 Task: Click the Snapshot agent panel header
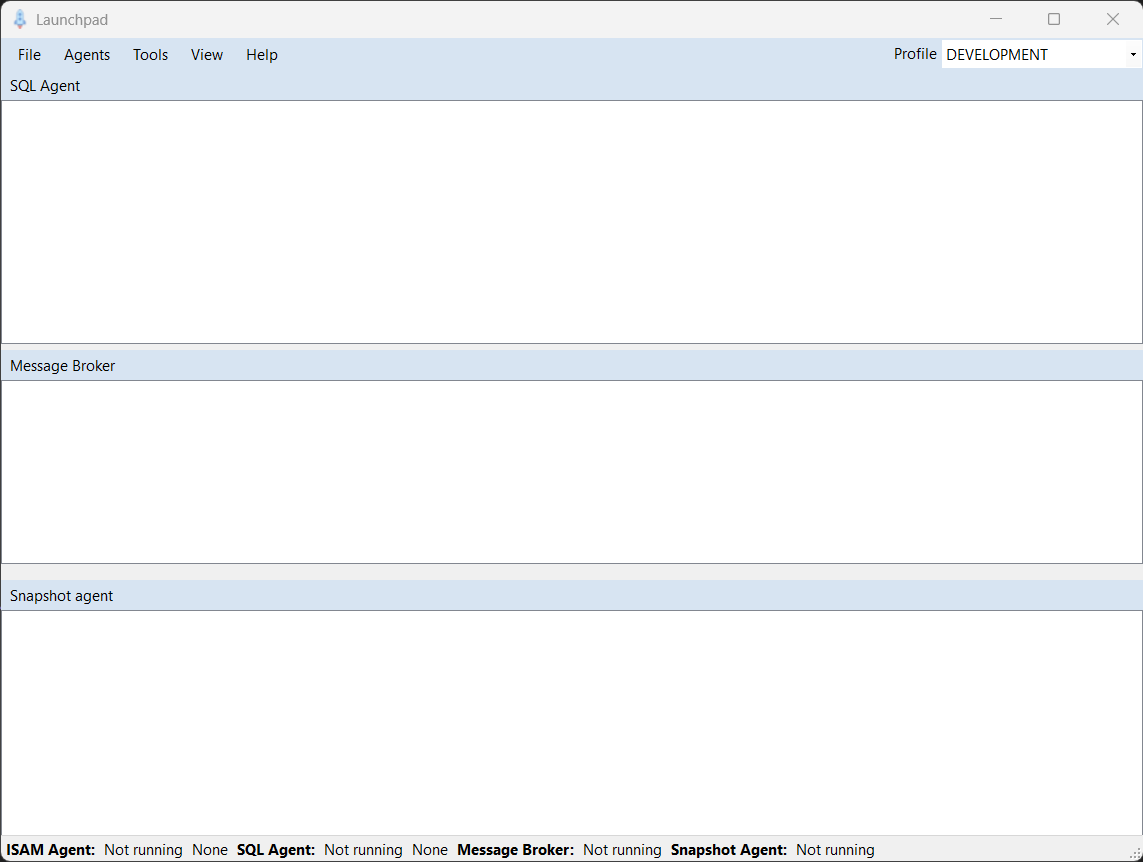[x=60, y=595]
